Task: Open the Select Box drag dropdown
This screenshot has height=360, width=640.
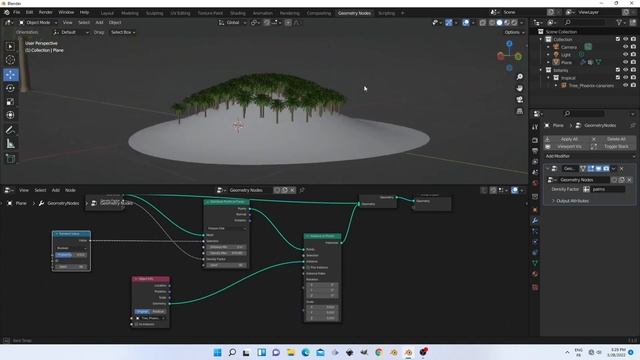Action: pyautogui.click(x=123, y=32)
